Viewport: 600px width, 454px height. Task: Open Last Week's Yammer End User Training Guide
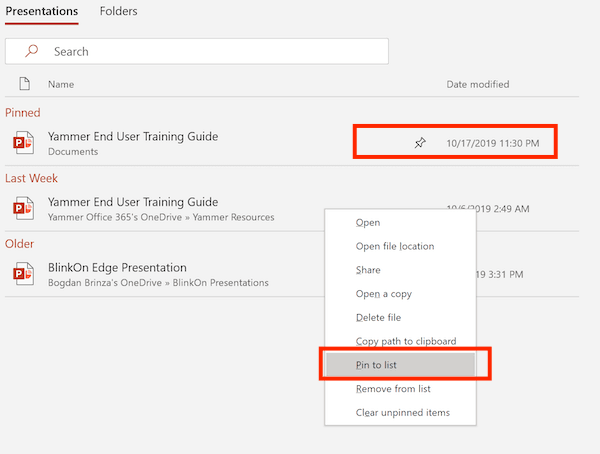[x=133, y=202]
